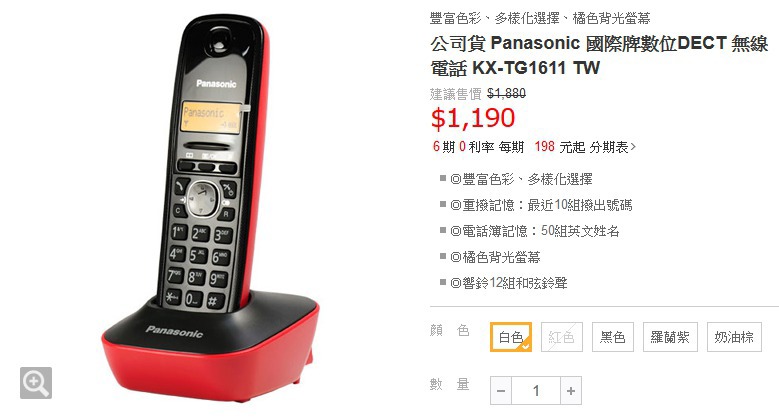Click the 電話簿記憶 feature bullet

click(535, 231)
